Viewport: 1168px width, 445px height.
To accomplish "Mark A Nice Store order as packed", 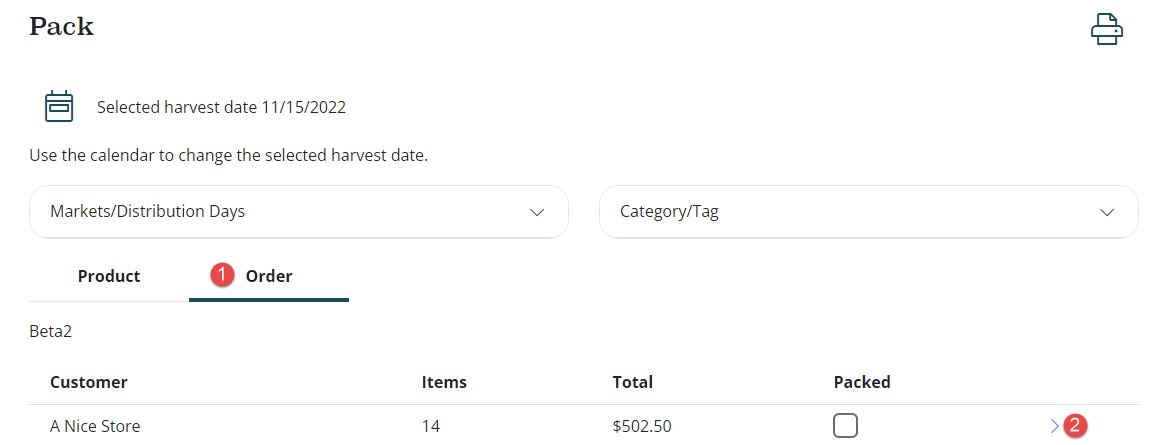I will pos(845,426).
